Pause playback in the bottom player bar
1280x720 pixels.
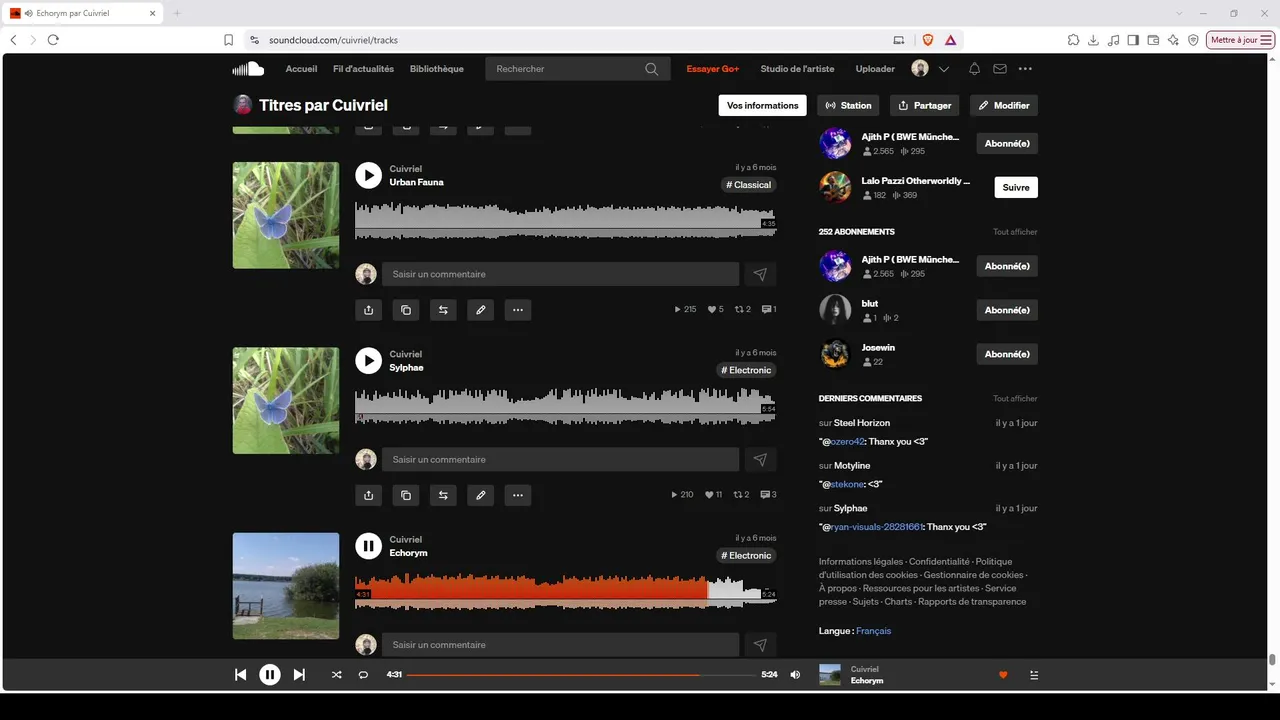click(x=270, y=675)
